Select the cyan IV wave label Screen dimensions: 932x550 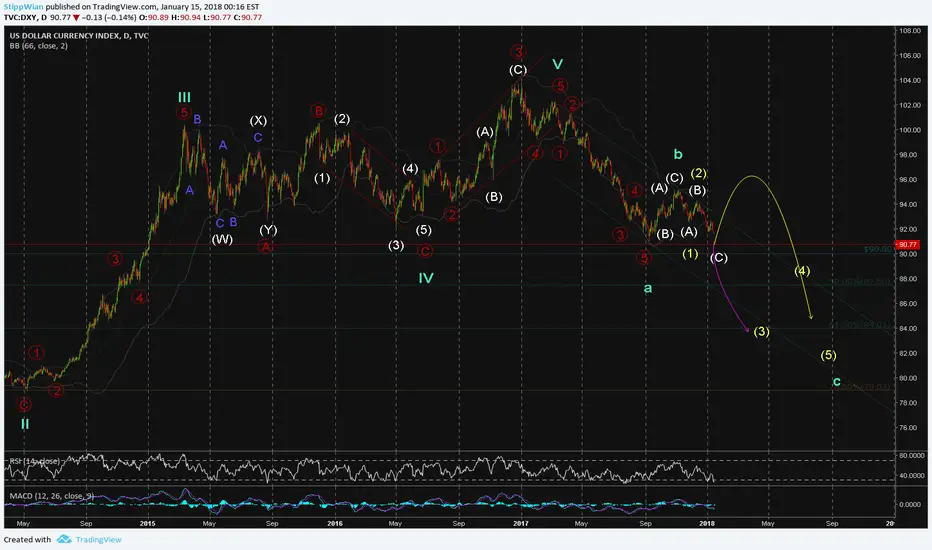click(426, 278)
